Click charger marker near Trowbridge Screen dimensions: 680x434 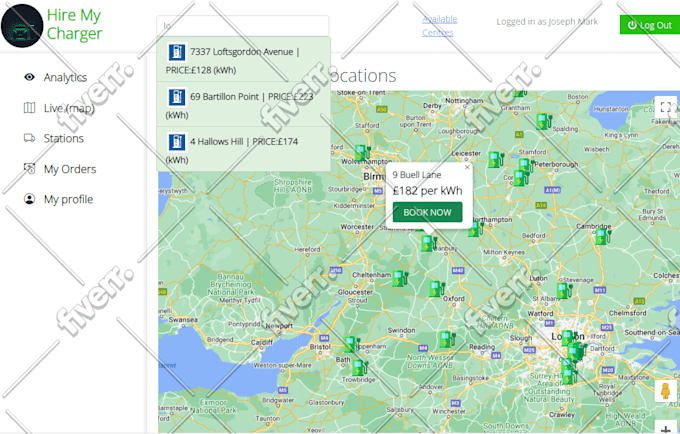pyautogui.click(x=360, y=368)
